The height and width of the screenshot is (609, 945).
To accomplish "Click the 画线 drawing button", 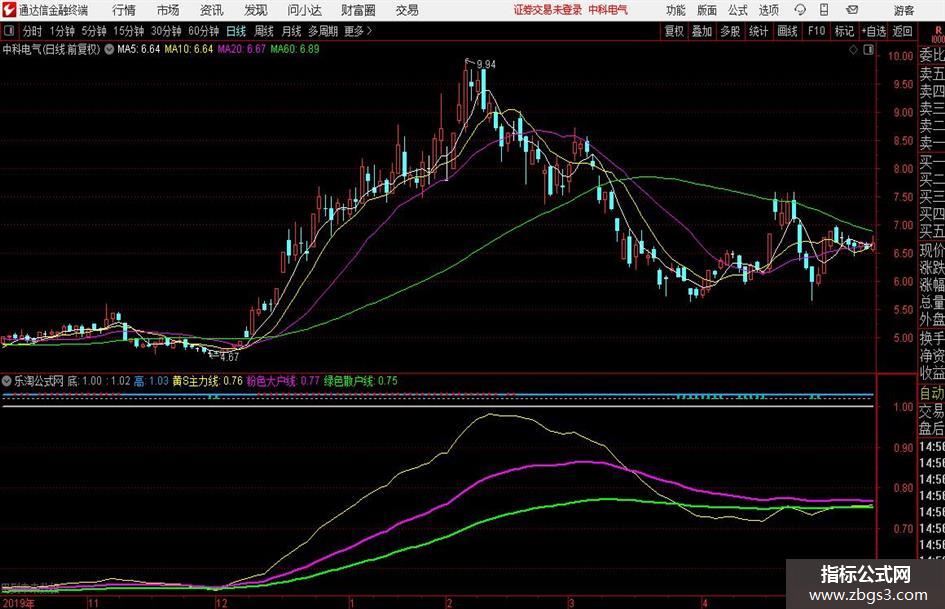I will 787,31.
